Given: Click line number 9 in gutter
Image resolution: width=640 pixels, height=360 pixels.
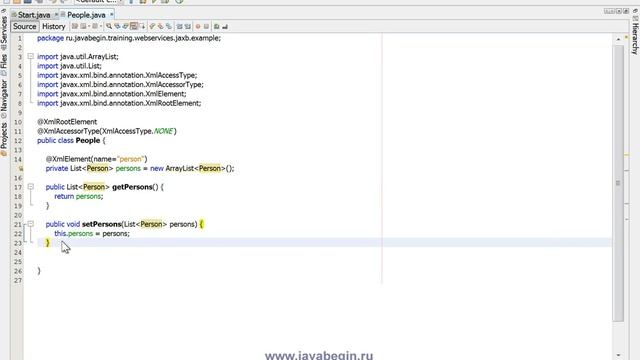Looking at the screenshot, I should [x=20, y=113].
